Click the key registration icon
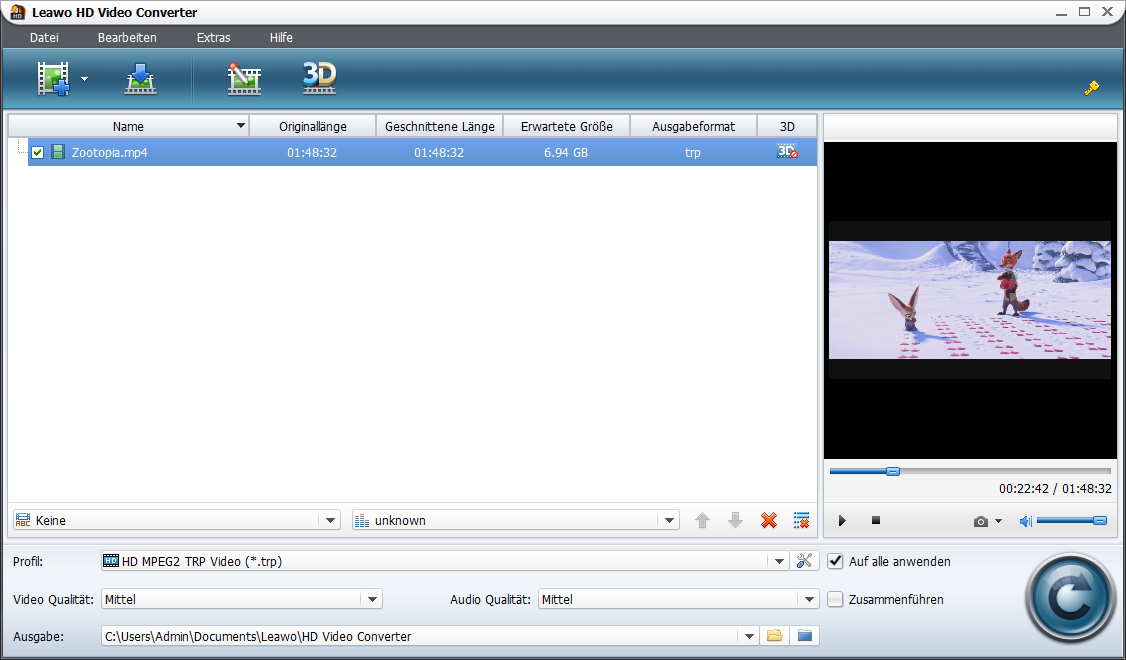The height and width of the screenshot is (660, 1126). tap(1092, 88)
